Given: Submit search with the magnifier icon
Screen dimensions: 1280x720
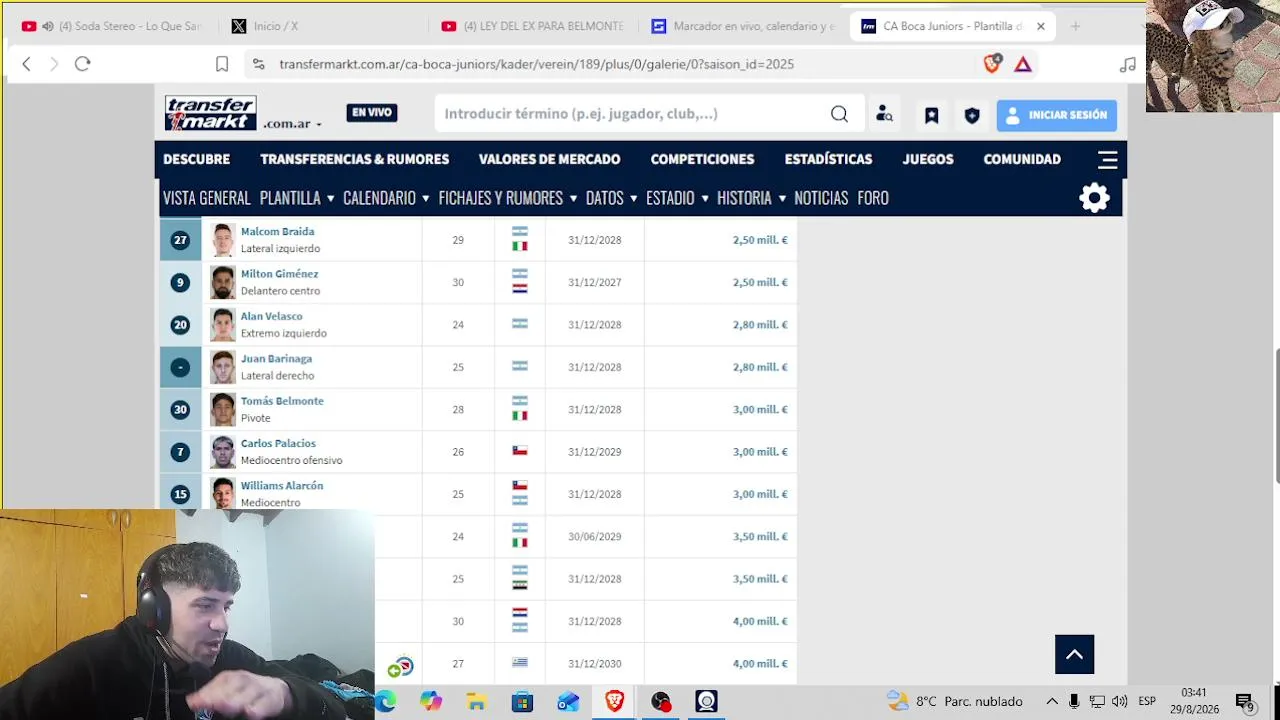Looking at the screenshot, I should [839, 114].
